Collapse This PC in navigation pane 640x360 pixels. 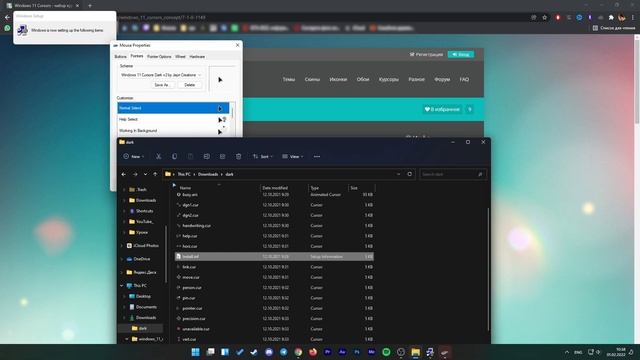(x=122, y=286)
